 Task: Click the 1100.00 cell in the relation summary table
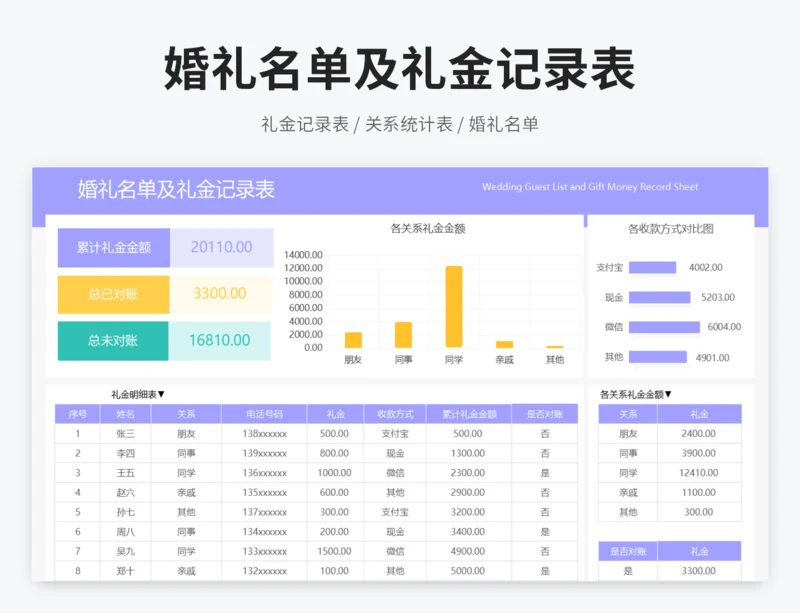(699, 493)
